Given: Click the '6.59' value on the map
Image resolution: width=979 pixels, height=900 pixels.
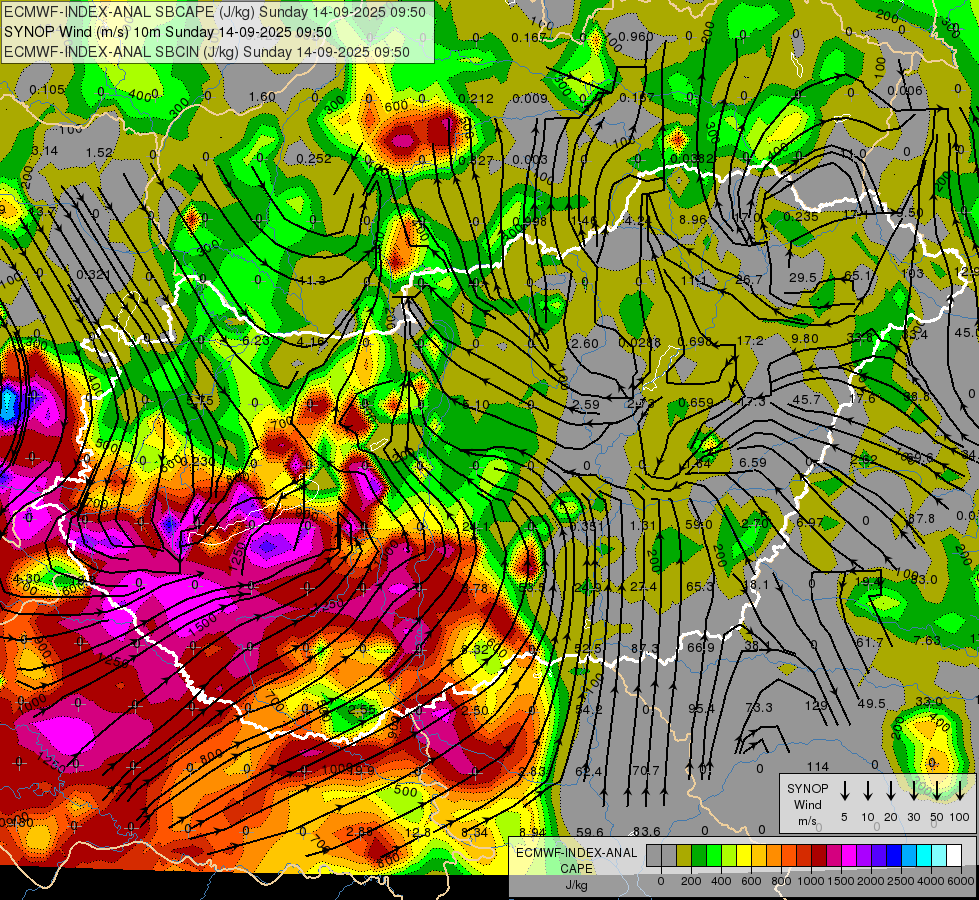Looking at the screenshot, I should pos(752,462).
